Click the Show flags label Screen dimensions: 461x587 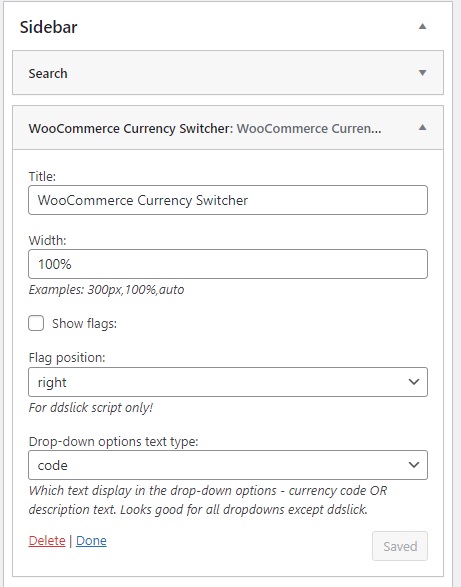coord(84,323)
